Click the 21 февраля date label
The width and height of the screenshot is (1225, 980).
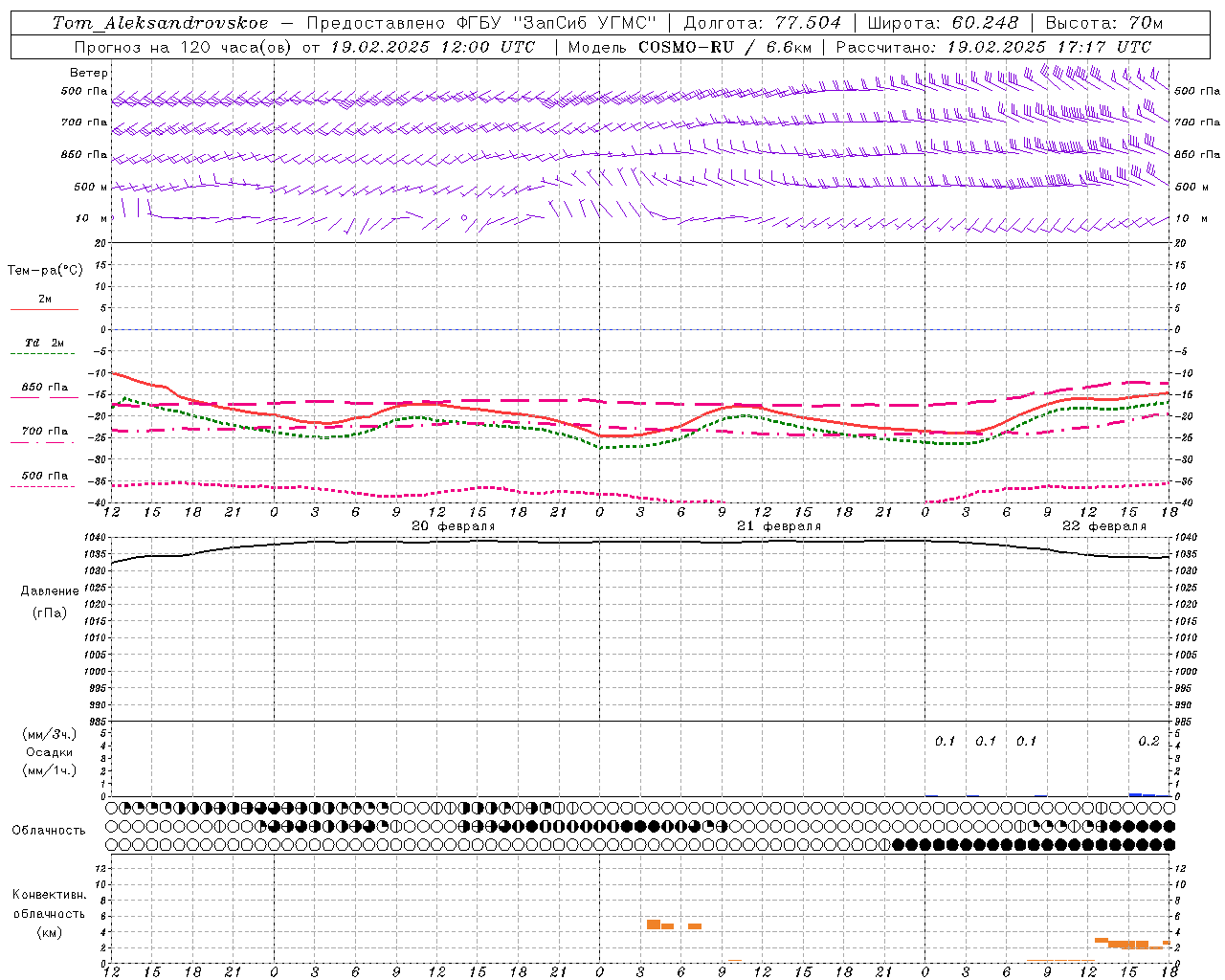click(x=779, y=526)
